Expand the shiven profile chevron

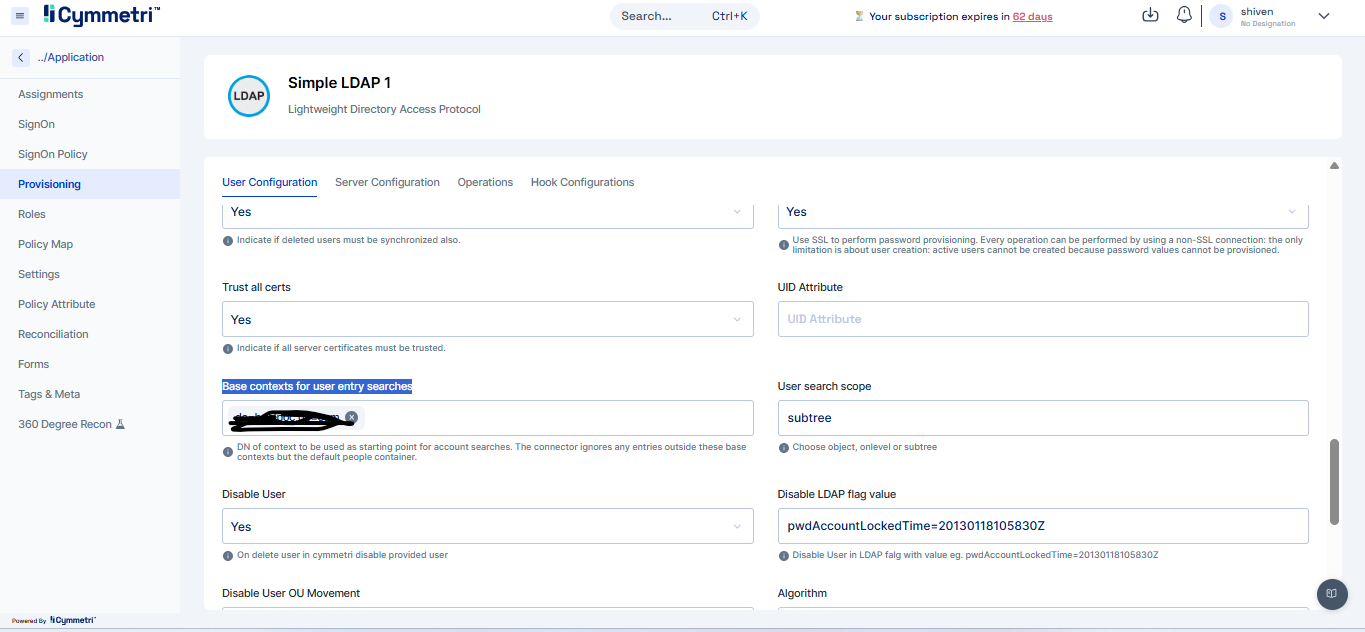click(1324, 16)
